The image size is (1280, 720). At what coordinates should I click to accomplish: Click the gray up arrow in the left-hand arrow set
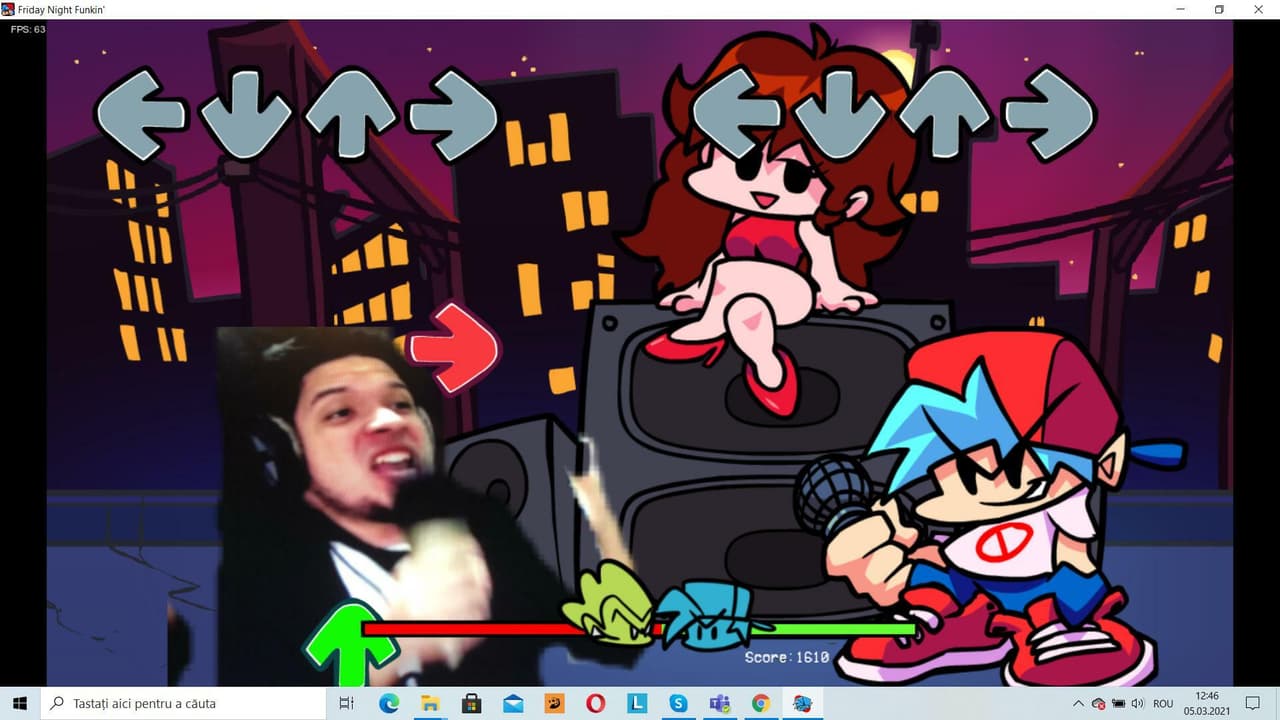click(x=351, y=115)
